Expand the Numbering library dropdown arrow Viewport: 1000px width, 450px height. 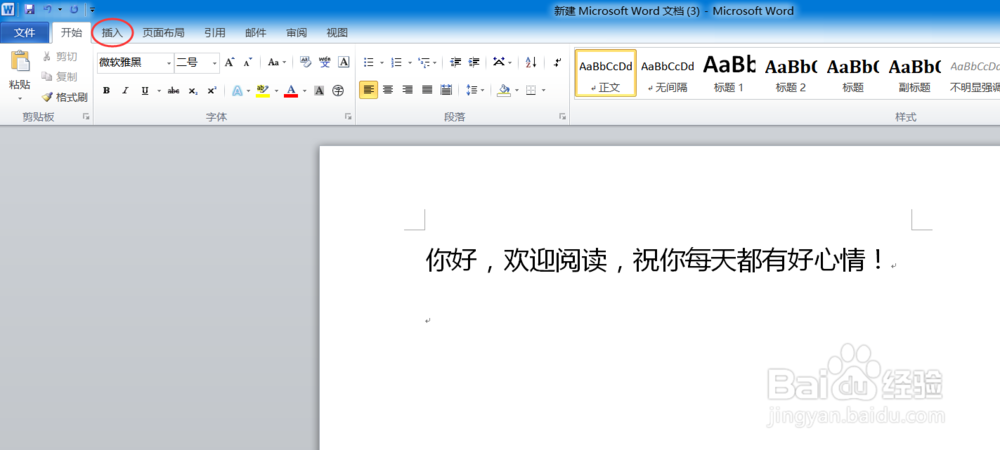tap(409, 63)
